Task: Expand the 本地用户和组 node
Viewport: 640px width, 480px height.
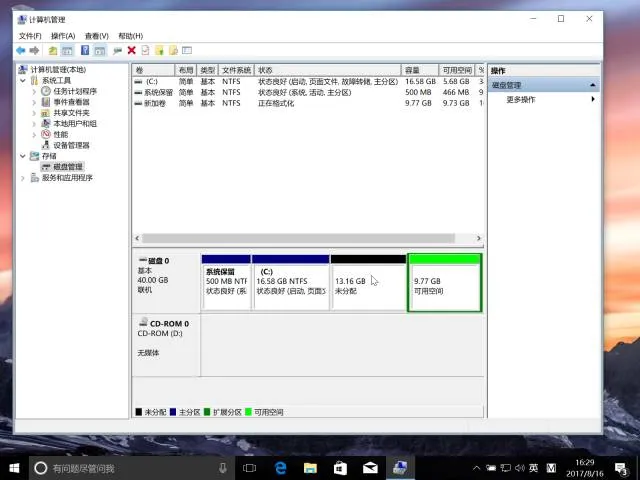Action: tap(34, 124)
